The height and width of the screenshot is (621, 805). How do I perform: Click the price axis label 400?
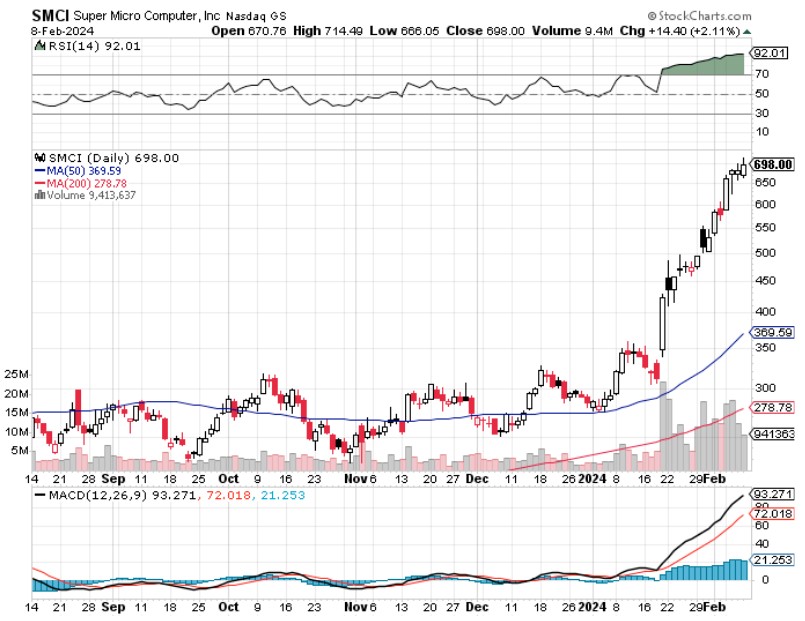coord(765,312)
